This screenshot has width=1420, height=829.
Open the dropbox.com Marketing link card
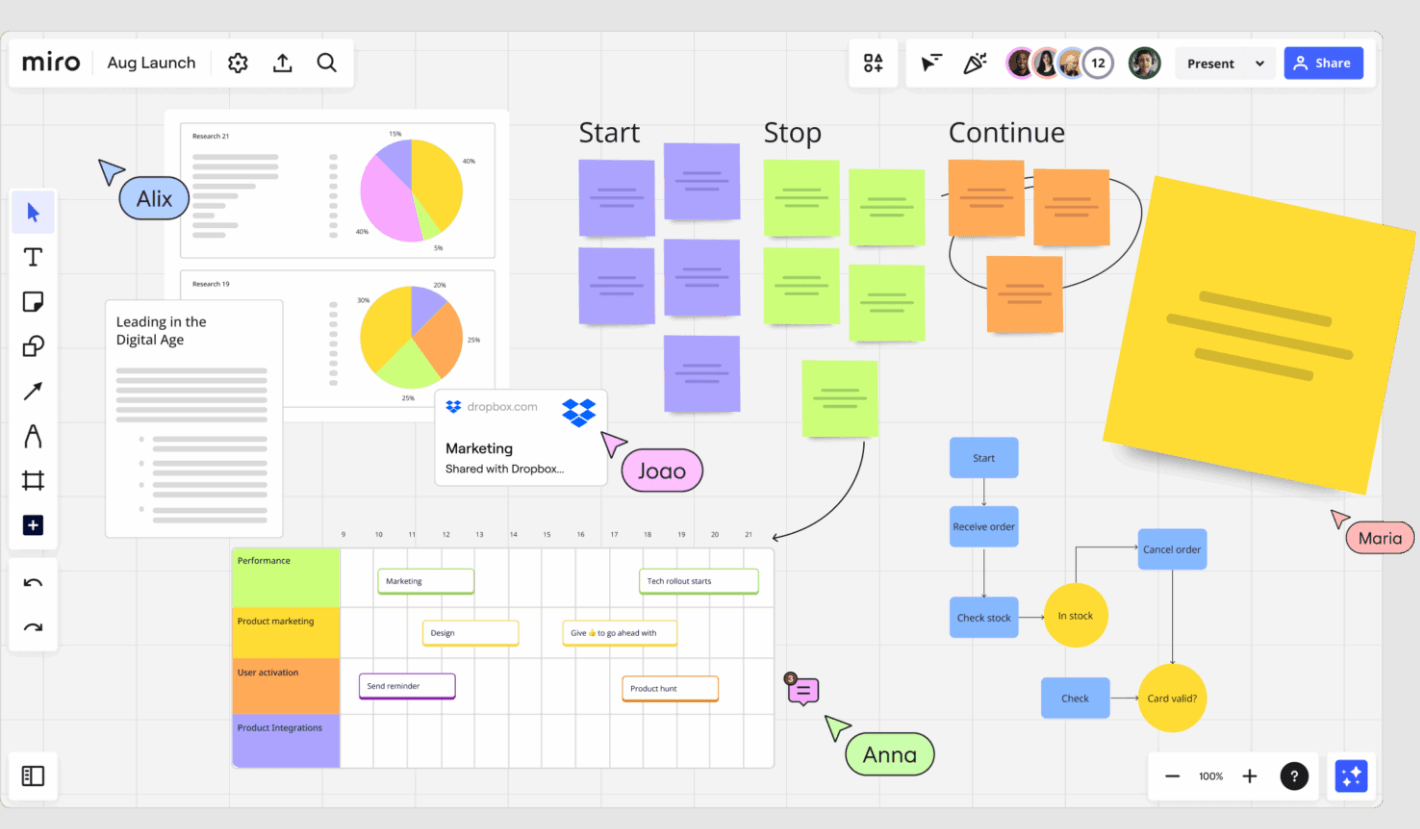tap(520, 438)
